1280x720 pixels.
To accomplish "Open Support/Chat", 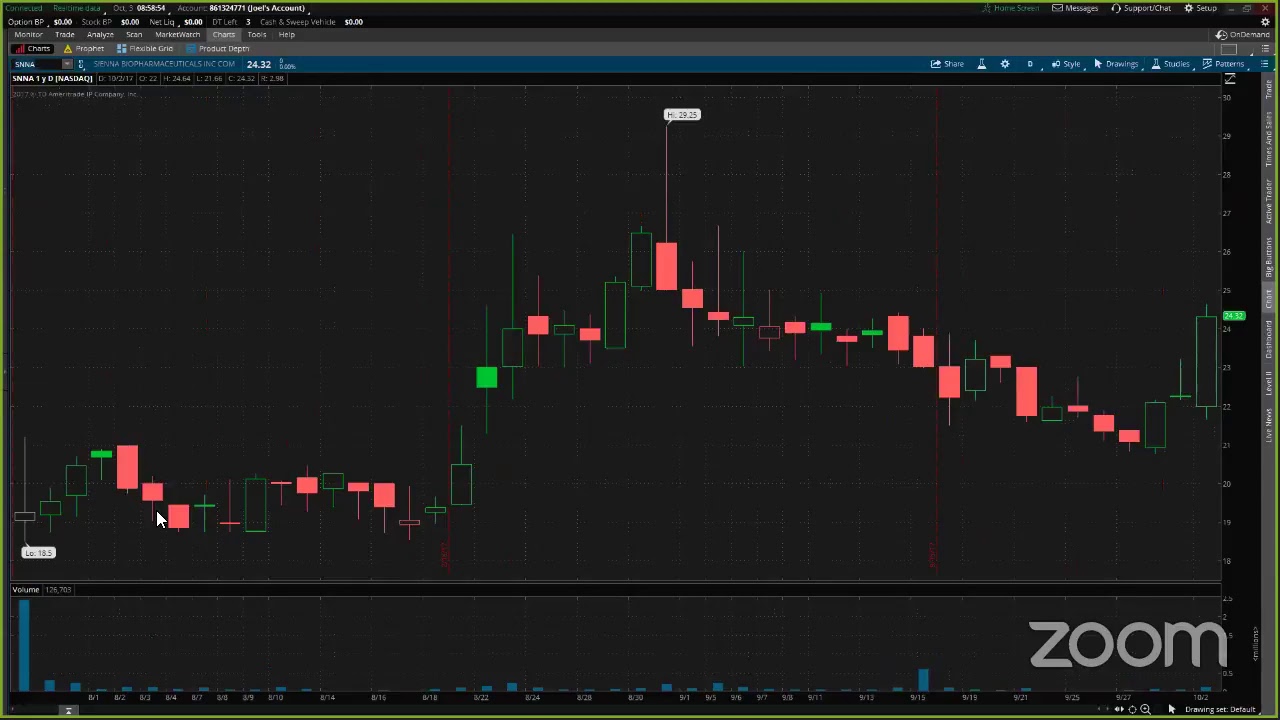I will (x=1141, y=8).
